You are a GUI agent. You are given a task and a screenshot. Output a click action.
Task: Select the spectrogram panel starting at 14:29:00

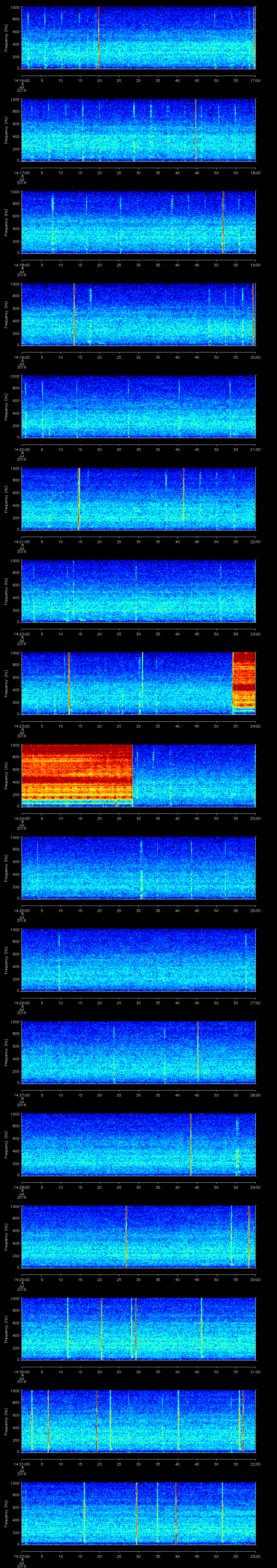(x=139, y=1237)
